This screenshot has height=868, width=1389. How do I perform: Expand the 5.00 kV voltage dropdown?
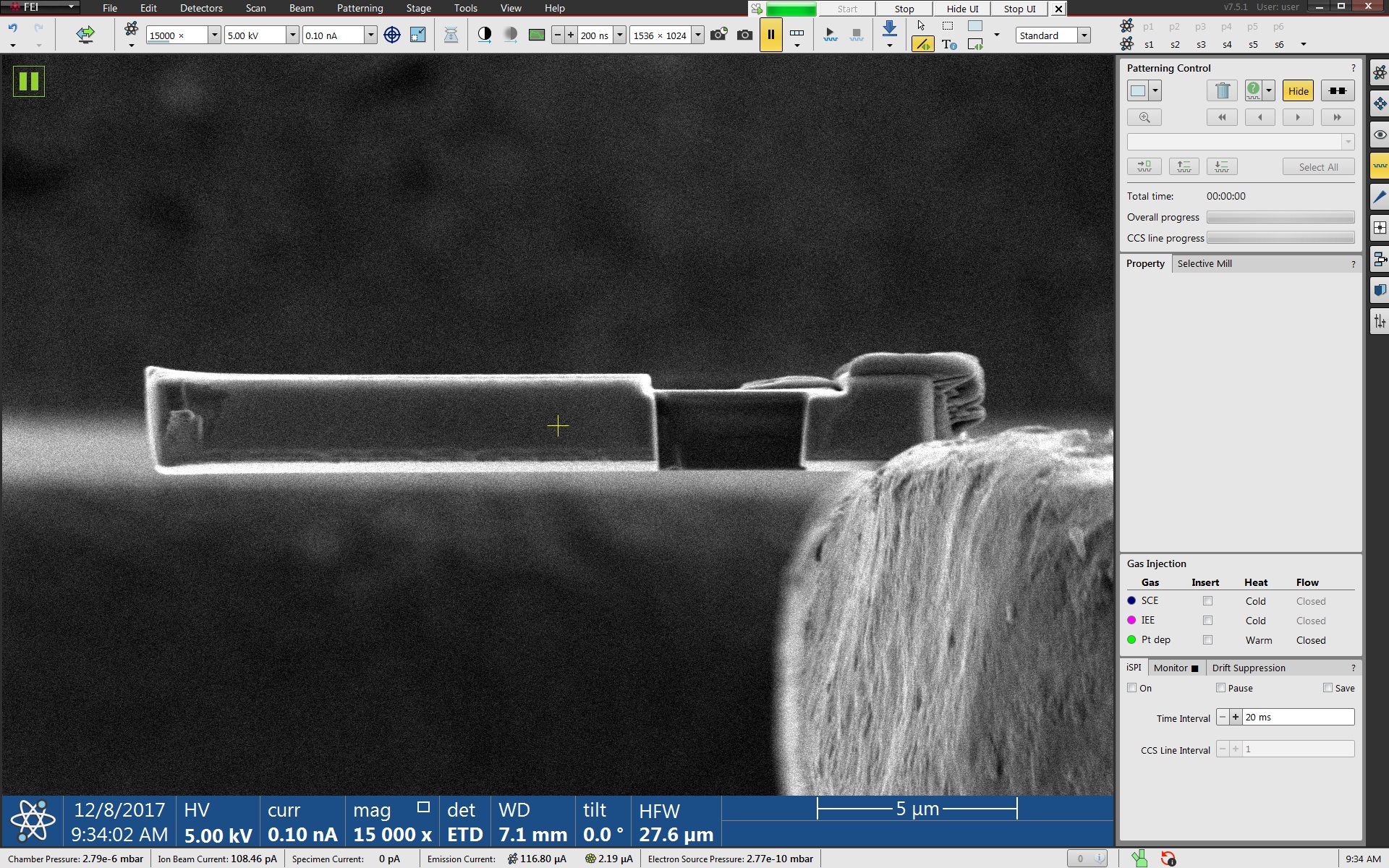[292, 35]
